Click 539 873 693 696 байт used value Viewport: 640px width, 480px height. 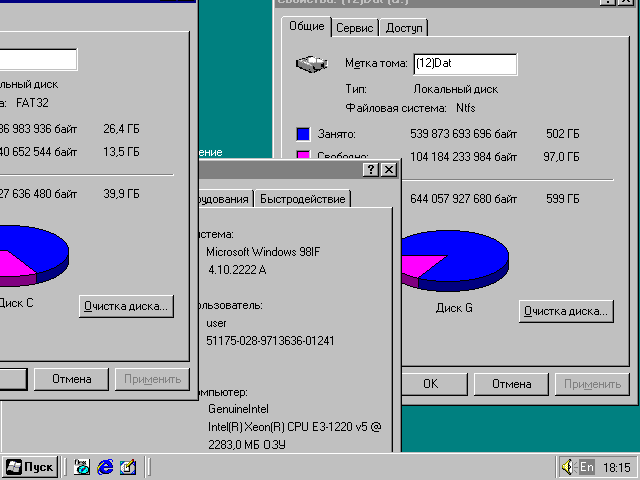coord(463,134)
